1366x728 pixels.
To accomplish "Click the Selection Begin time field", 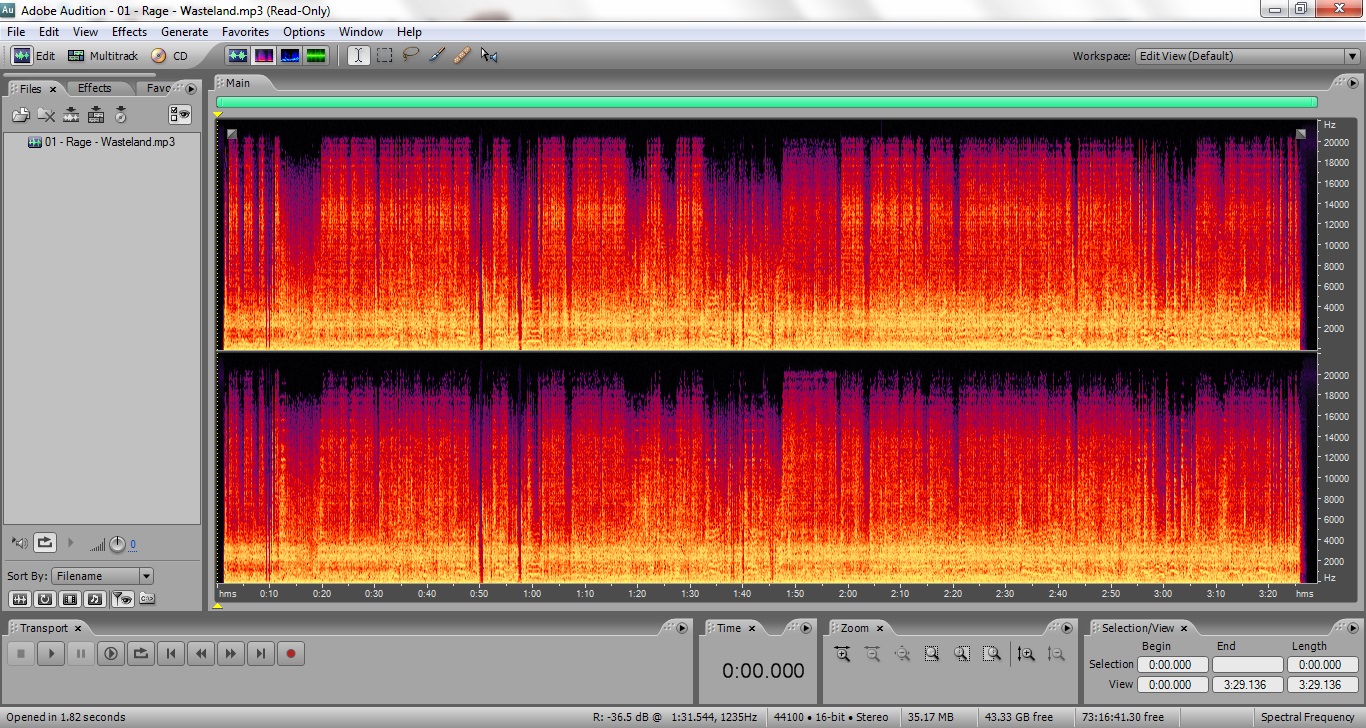I will point(1170,664).
